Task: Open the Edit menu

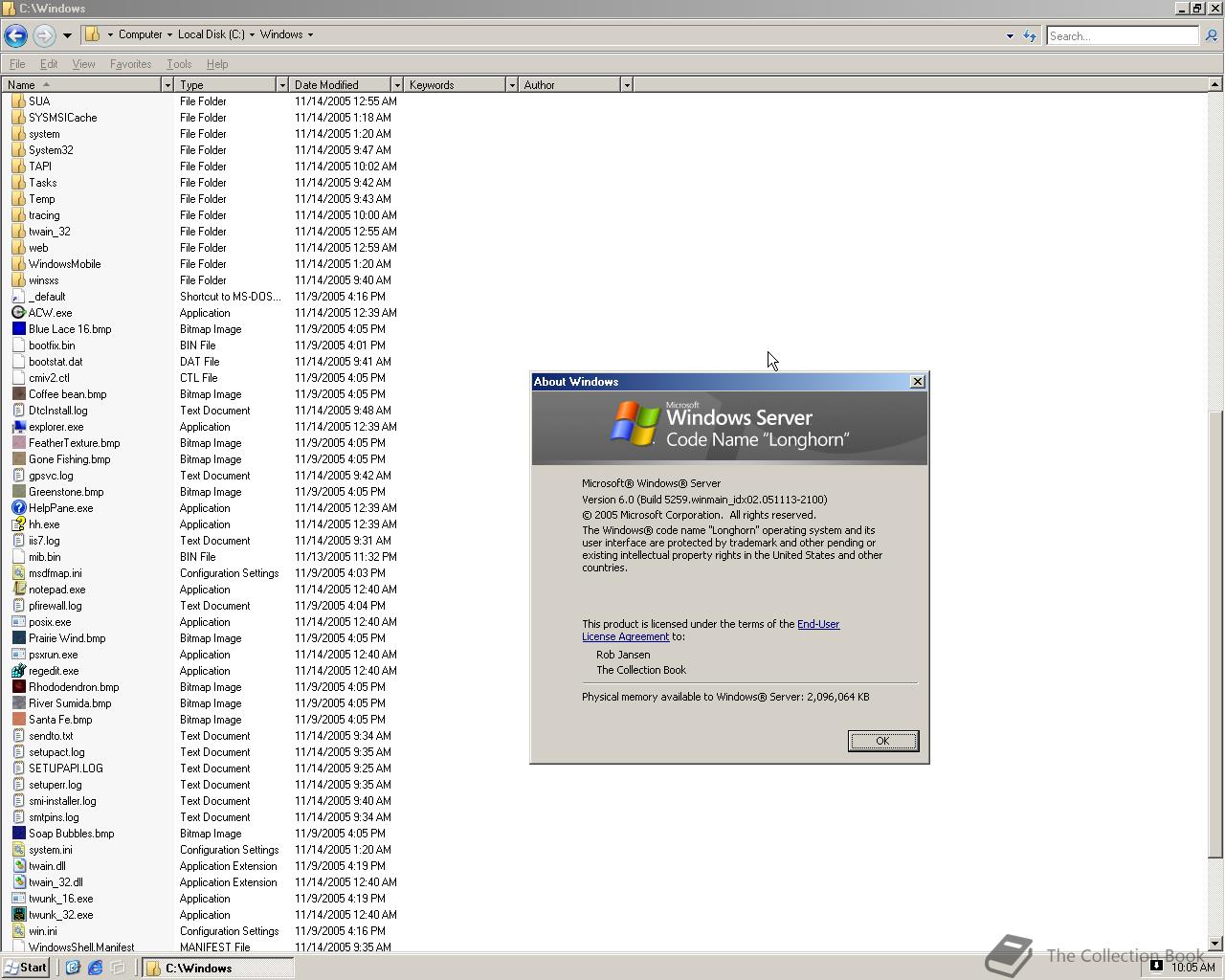Action: point(48,64)
